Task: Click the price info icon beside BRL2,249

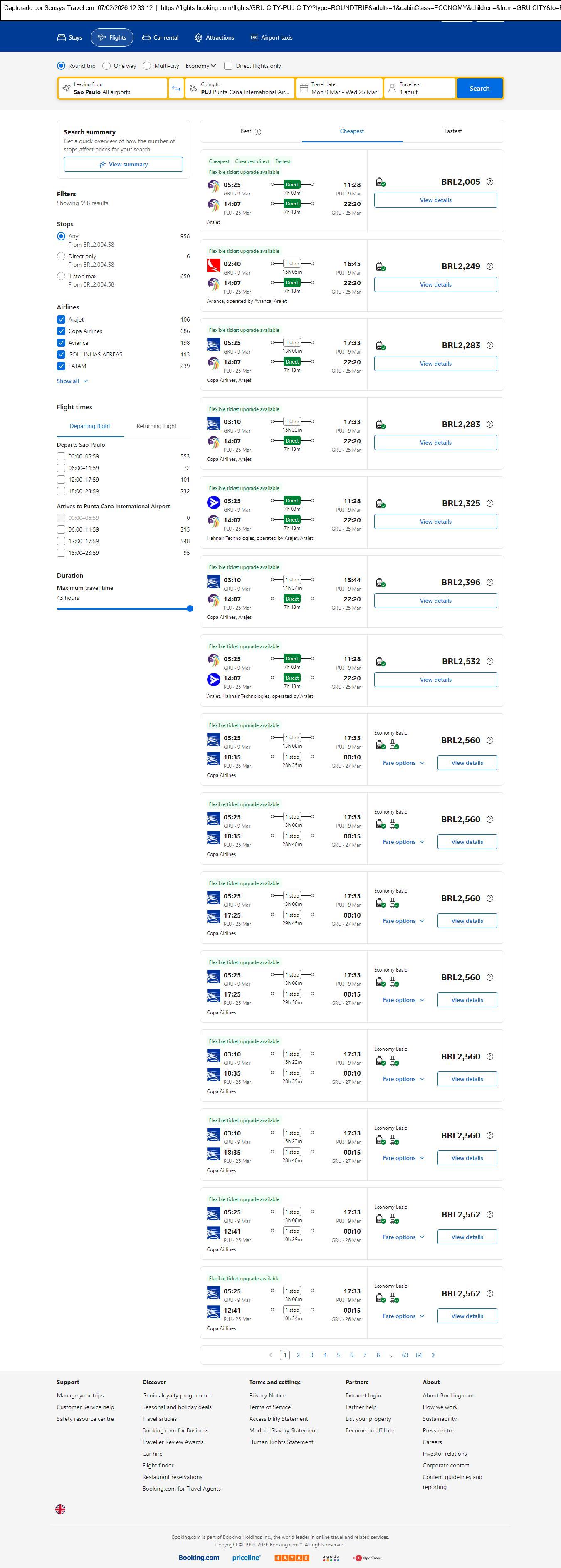Action: point(490,267)
